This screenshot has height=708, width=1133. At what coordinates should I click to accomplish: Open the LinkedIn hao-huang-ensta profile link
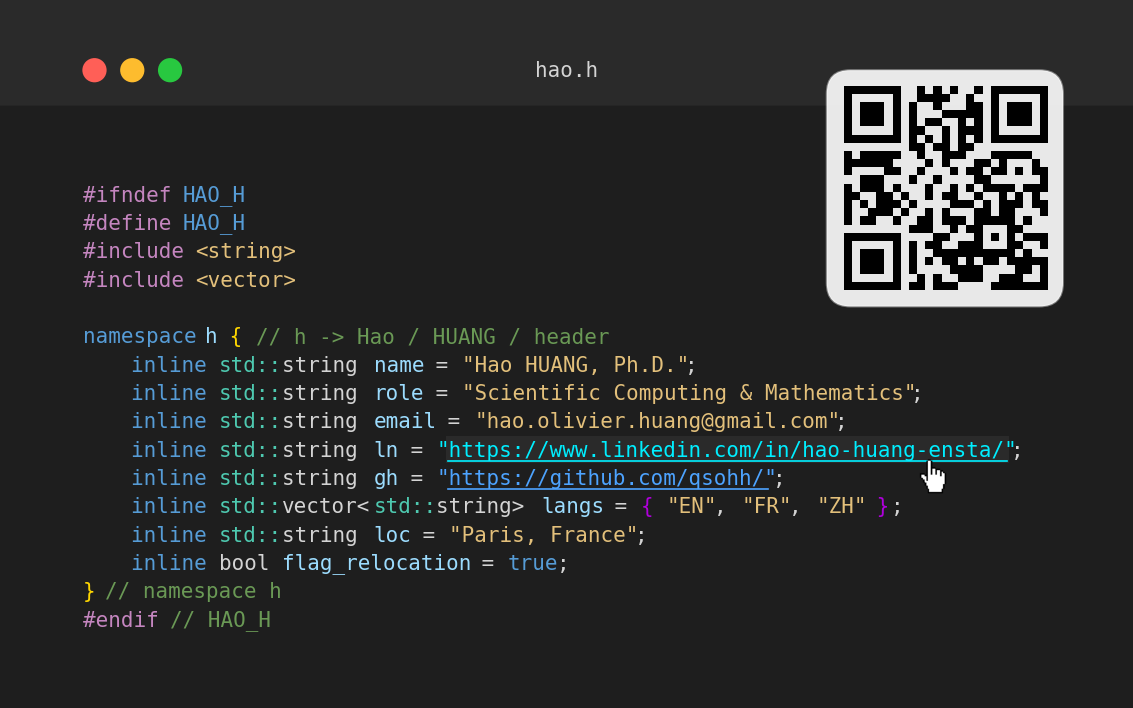tap(726, 450)
